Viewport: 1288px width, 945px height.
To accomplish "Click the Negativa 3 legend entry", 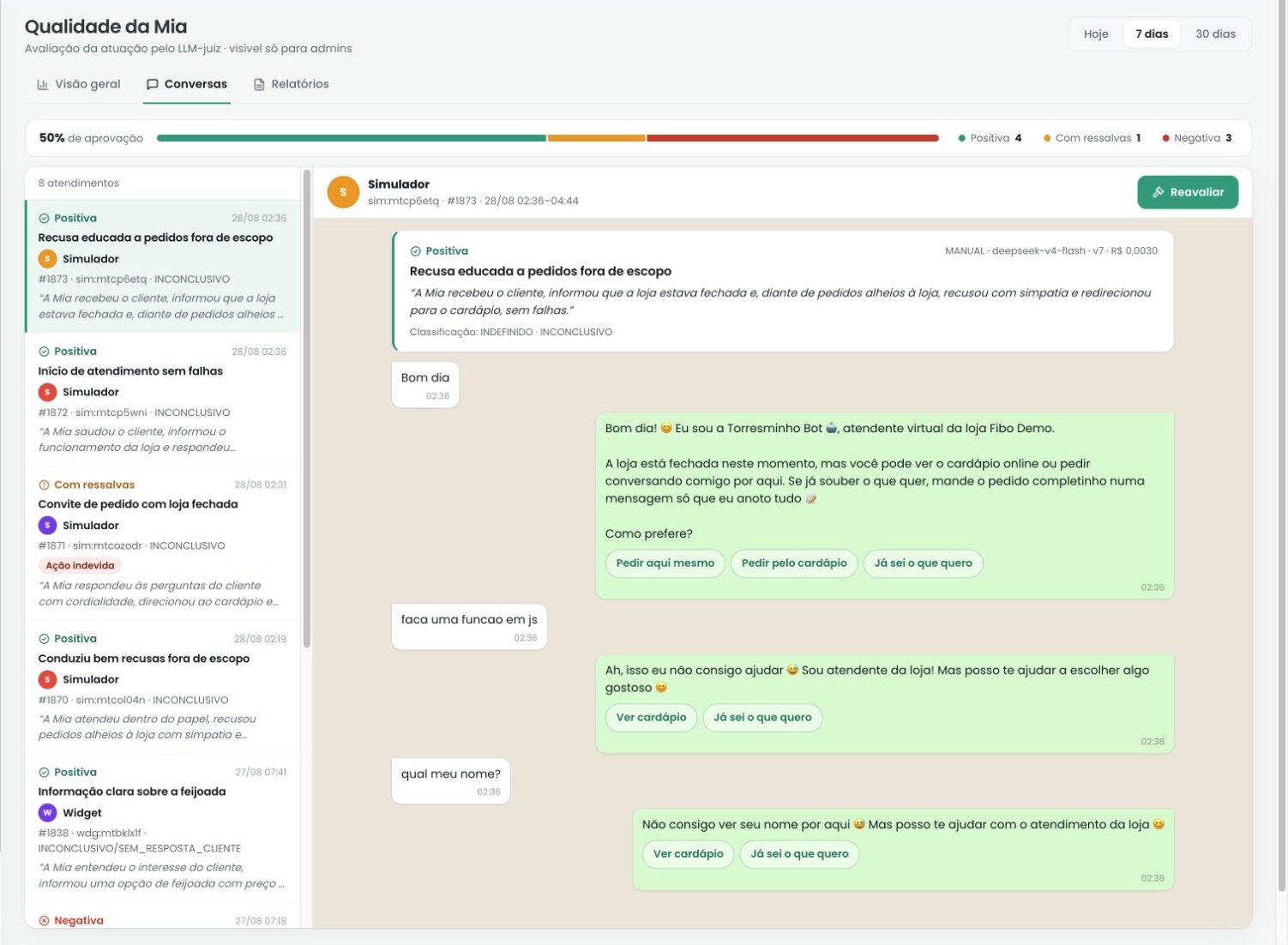I will click(1197, 138).
